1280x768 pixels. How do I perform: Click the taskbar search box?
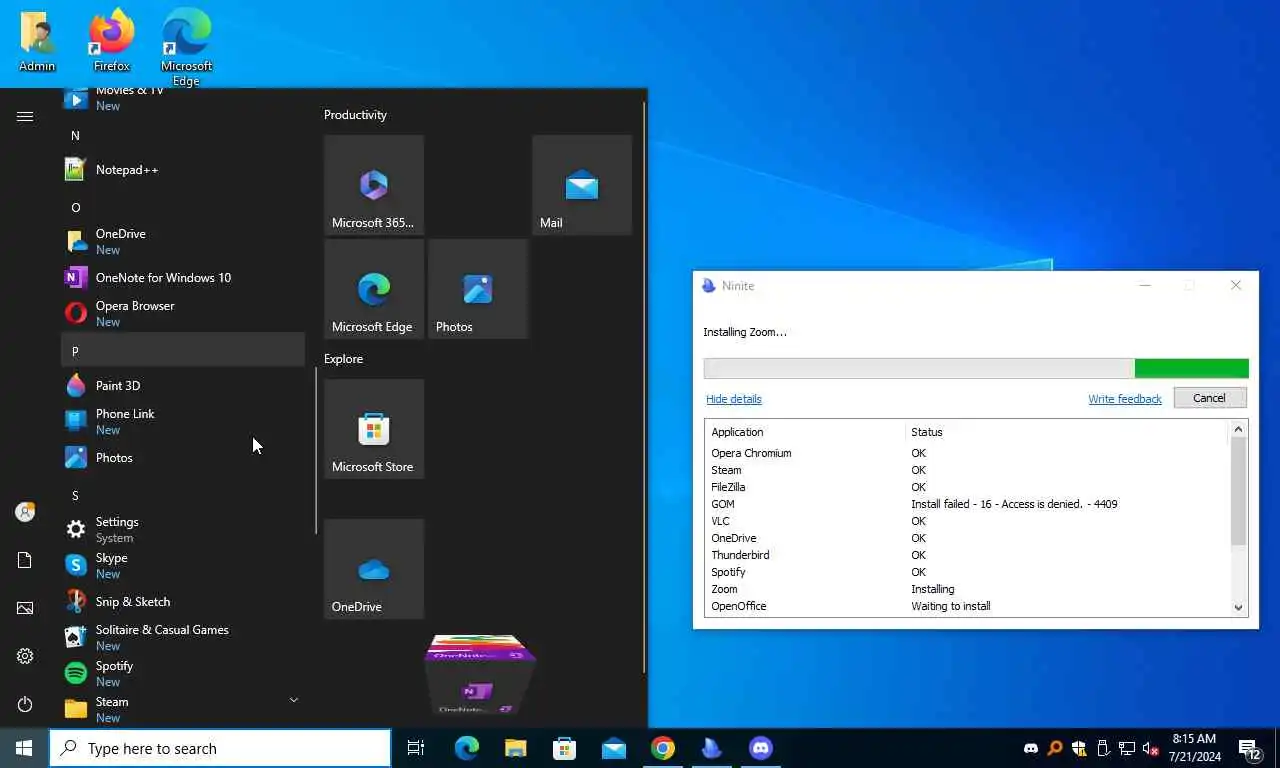point(220,748)
